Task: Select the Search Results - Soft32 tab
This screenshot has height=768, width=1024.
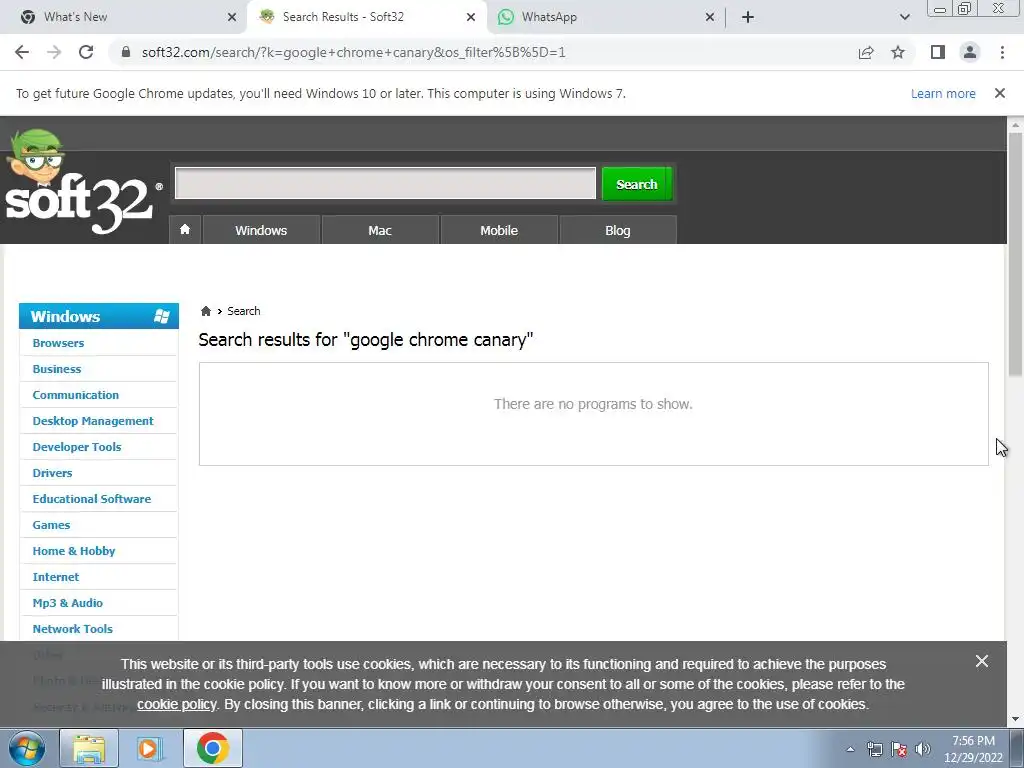Action: pyautogui.click(x=366, y=17)
